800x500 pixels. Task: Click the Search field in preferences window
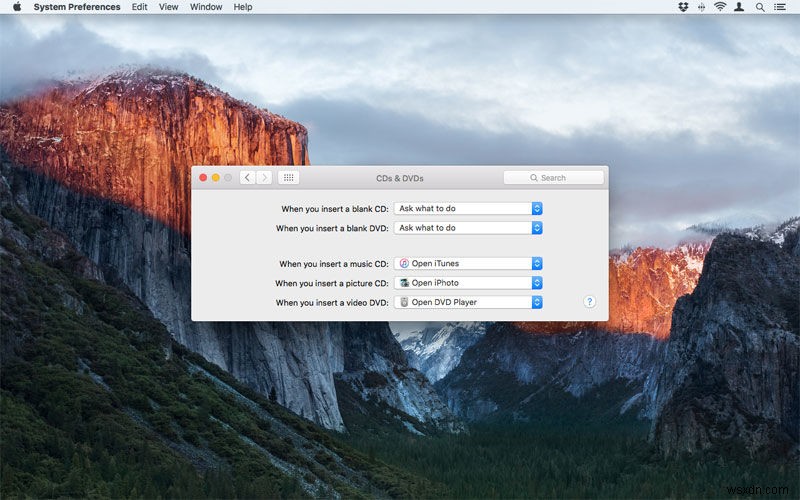(x=554, y=178)
